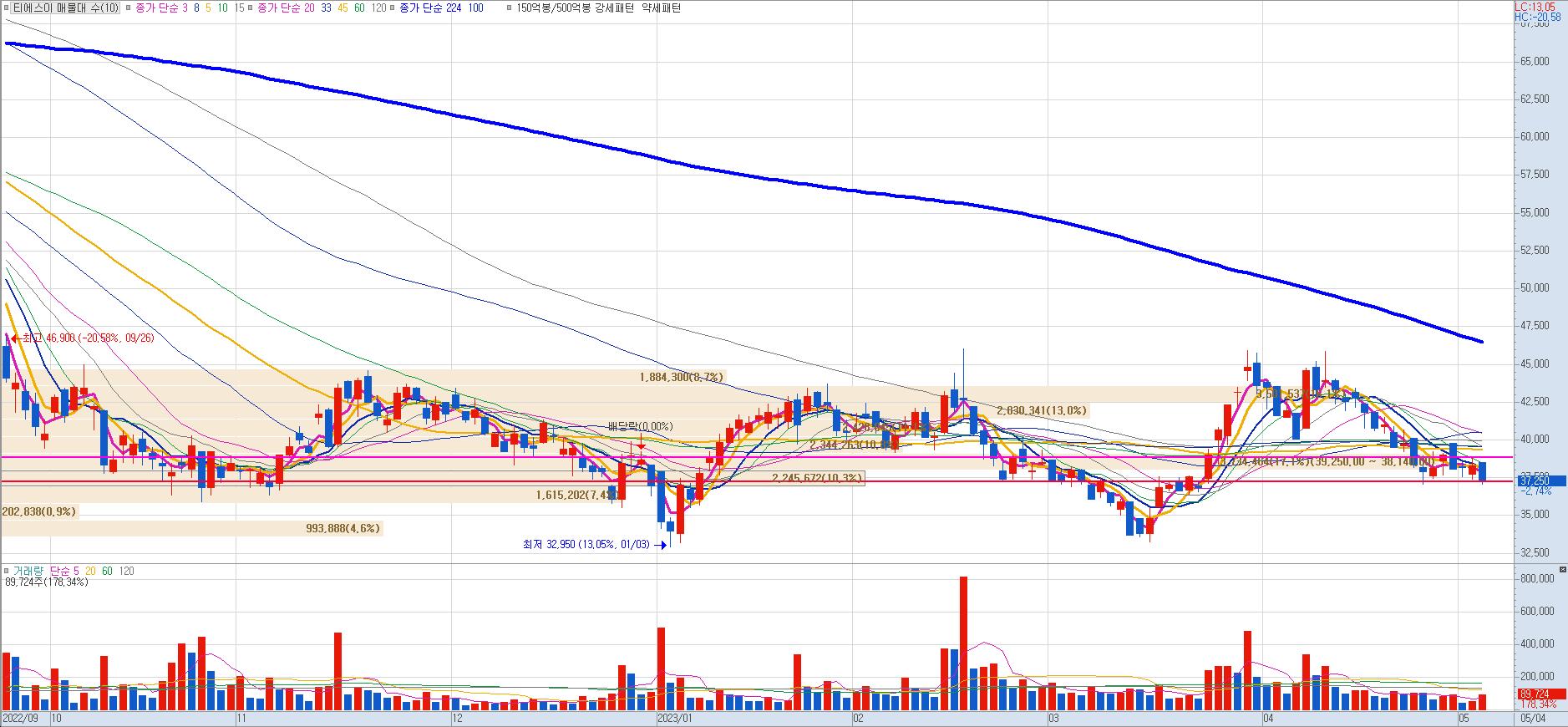This screenshot has width=1568, height=727.
Task: Click the 거래량 volume indicator label
Action: pos(28,571)
